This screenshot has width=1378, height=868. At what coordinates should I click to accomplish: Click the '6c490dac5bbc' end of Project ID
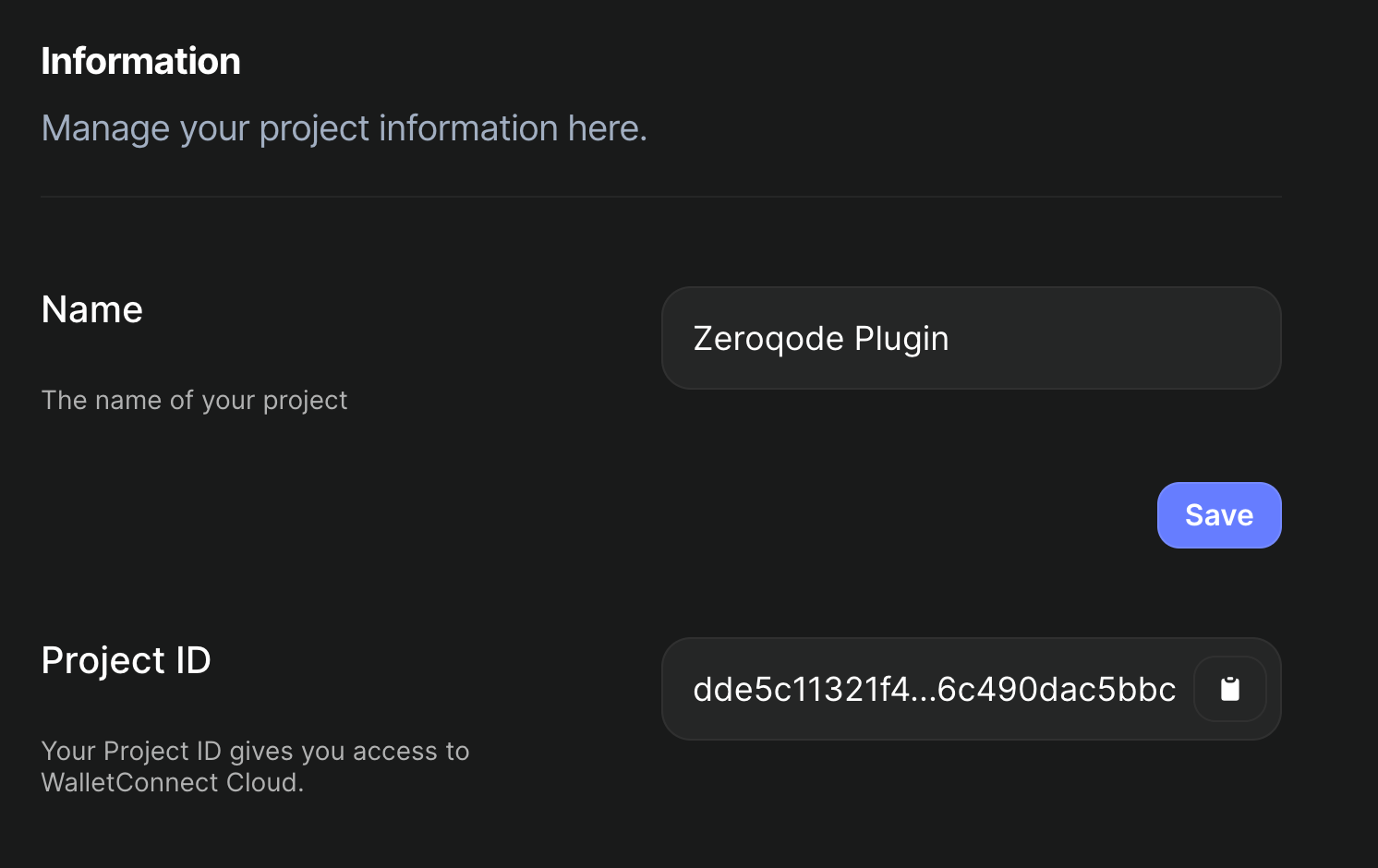tap(1057, 690)
